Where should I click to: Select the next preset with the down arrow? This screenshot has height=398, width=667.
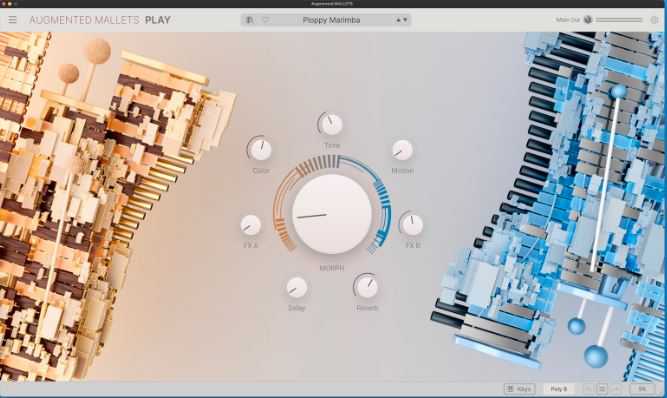(x=405, y=20)
